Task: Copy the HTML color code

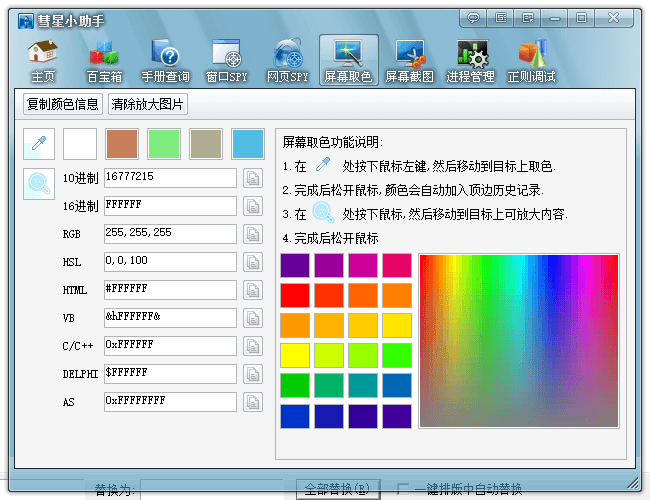Action: (x=253, y=290)
